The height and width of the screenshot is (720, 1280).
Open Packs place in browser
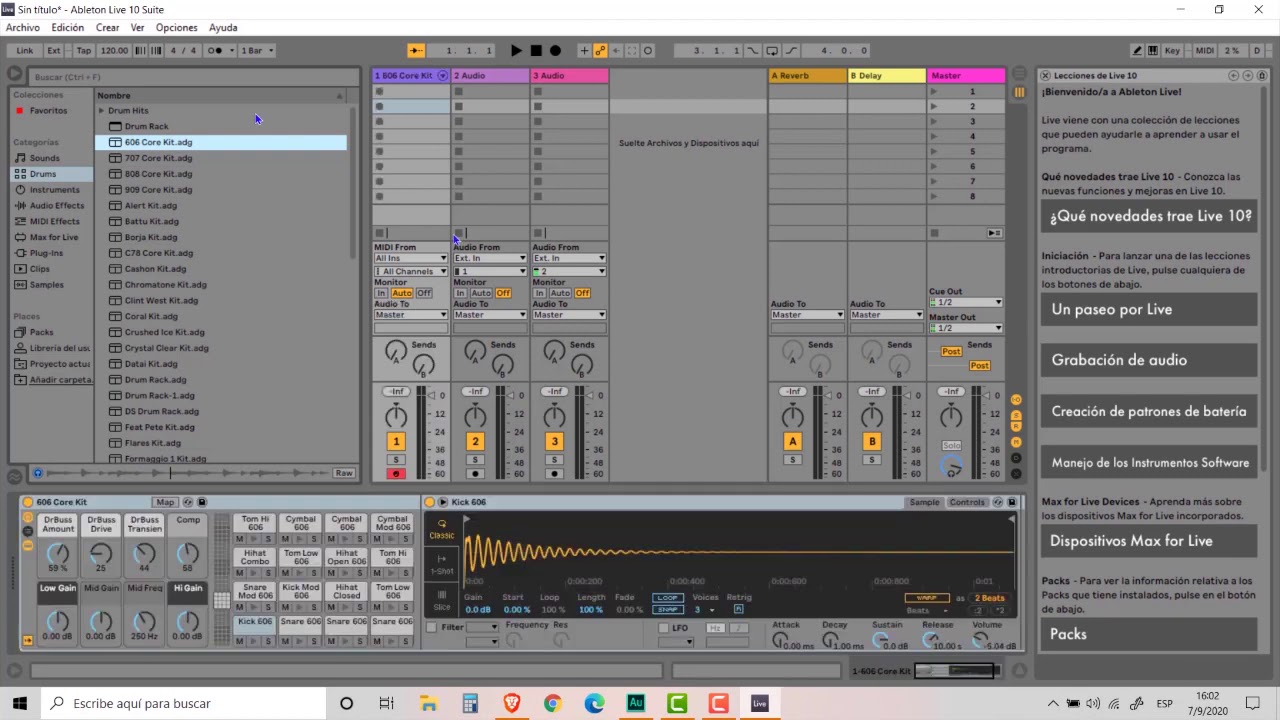click(41, 332)
